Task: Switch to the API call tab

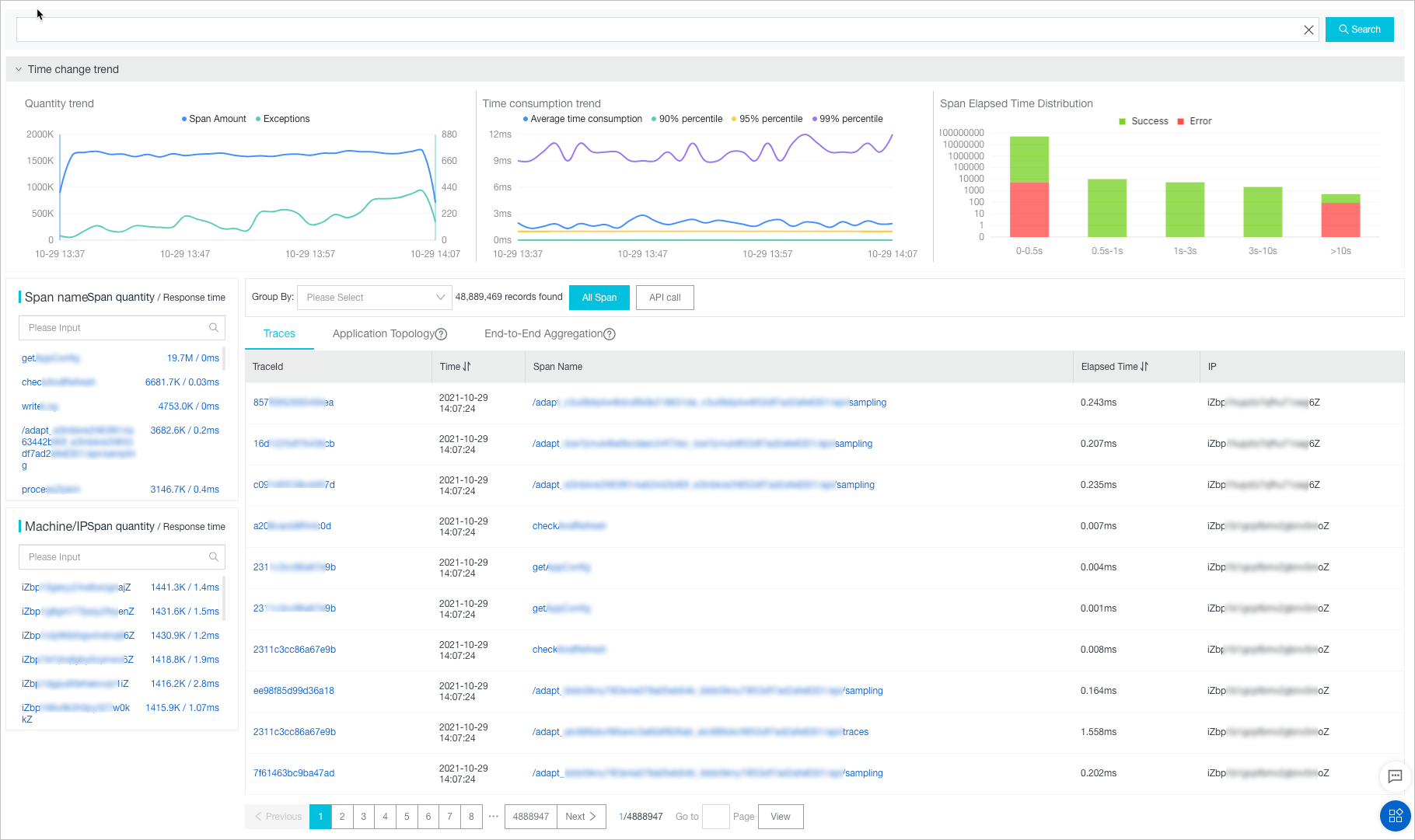Action: (x=664, y=297)
